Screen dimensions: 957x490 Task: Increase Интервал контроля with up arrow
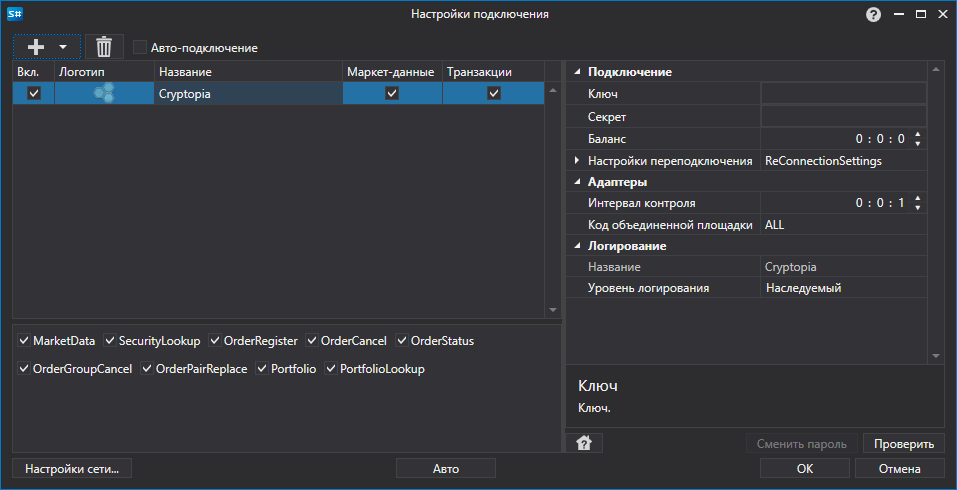point(917,199)
